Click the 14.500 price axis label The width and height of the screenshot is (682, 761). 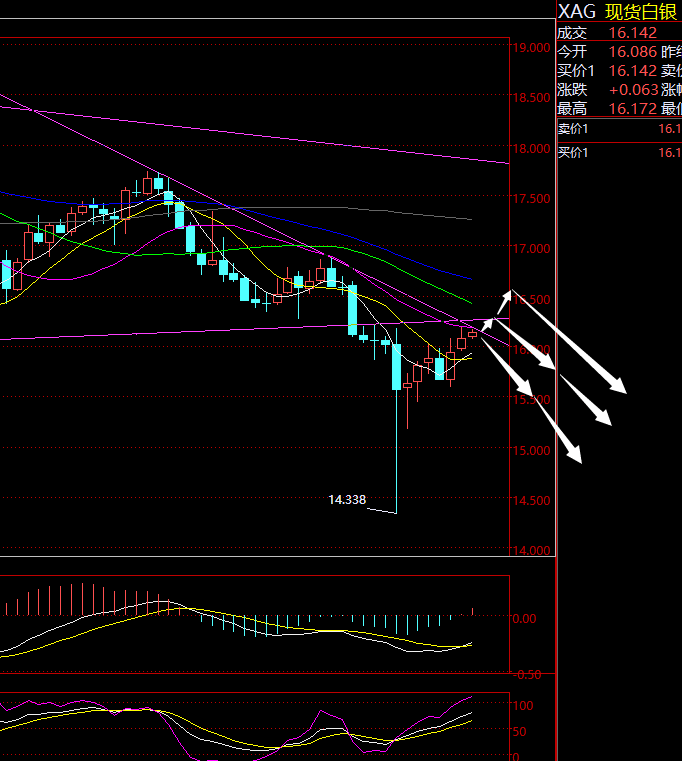pyautogui.click(x=532, y=500)
